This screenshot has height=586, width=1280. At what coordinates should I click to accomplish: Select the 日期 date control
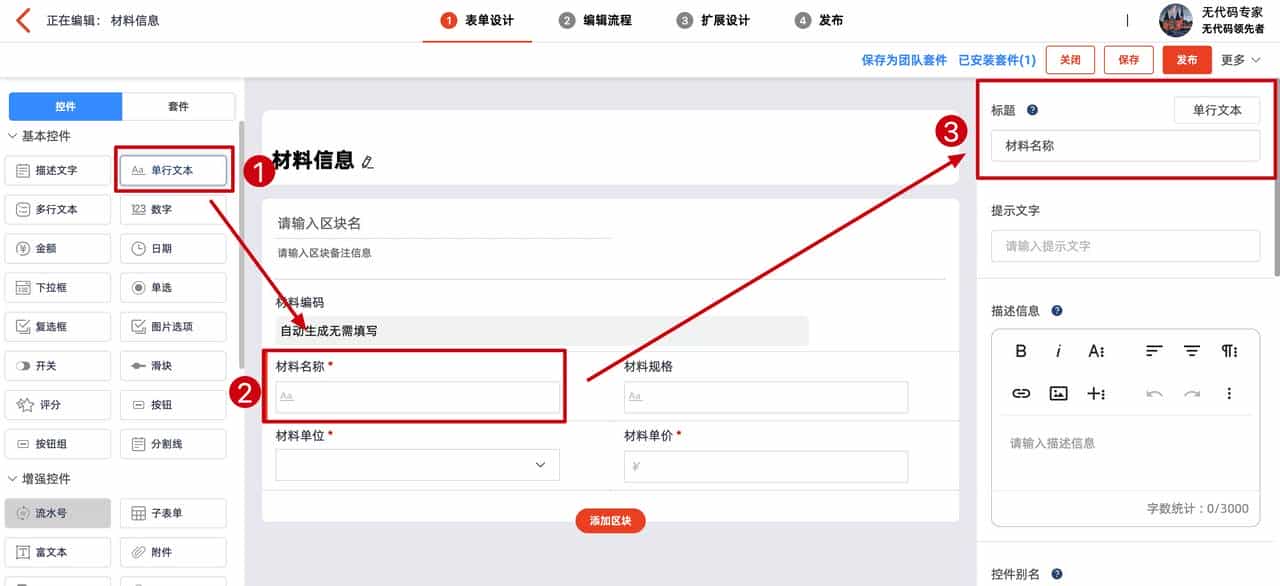click(173, 248)
